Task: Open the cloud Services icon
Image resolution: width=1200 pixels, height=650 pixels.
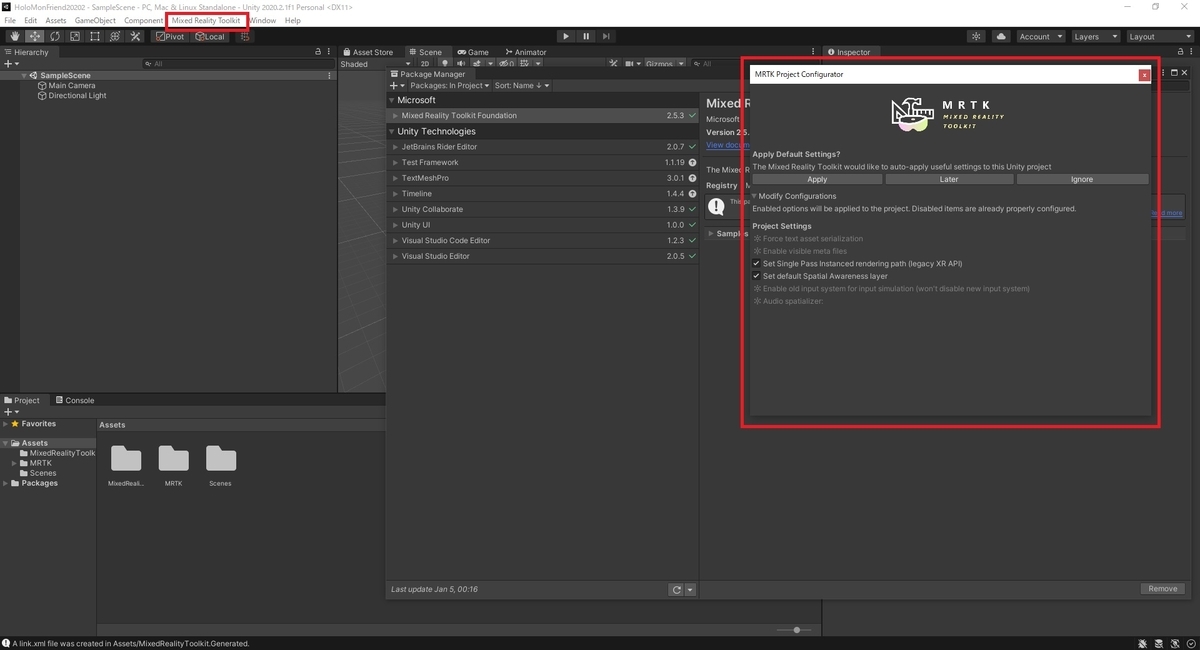Action: (x=1001, y=36)
